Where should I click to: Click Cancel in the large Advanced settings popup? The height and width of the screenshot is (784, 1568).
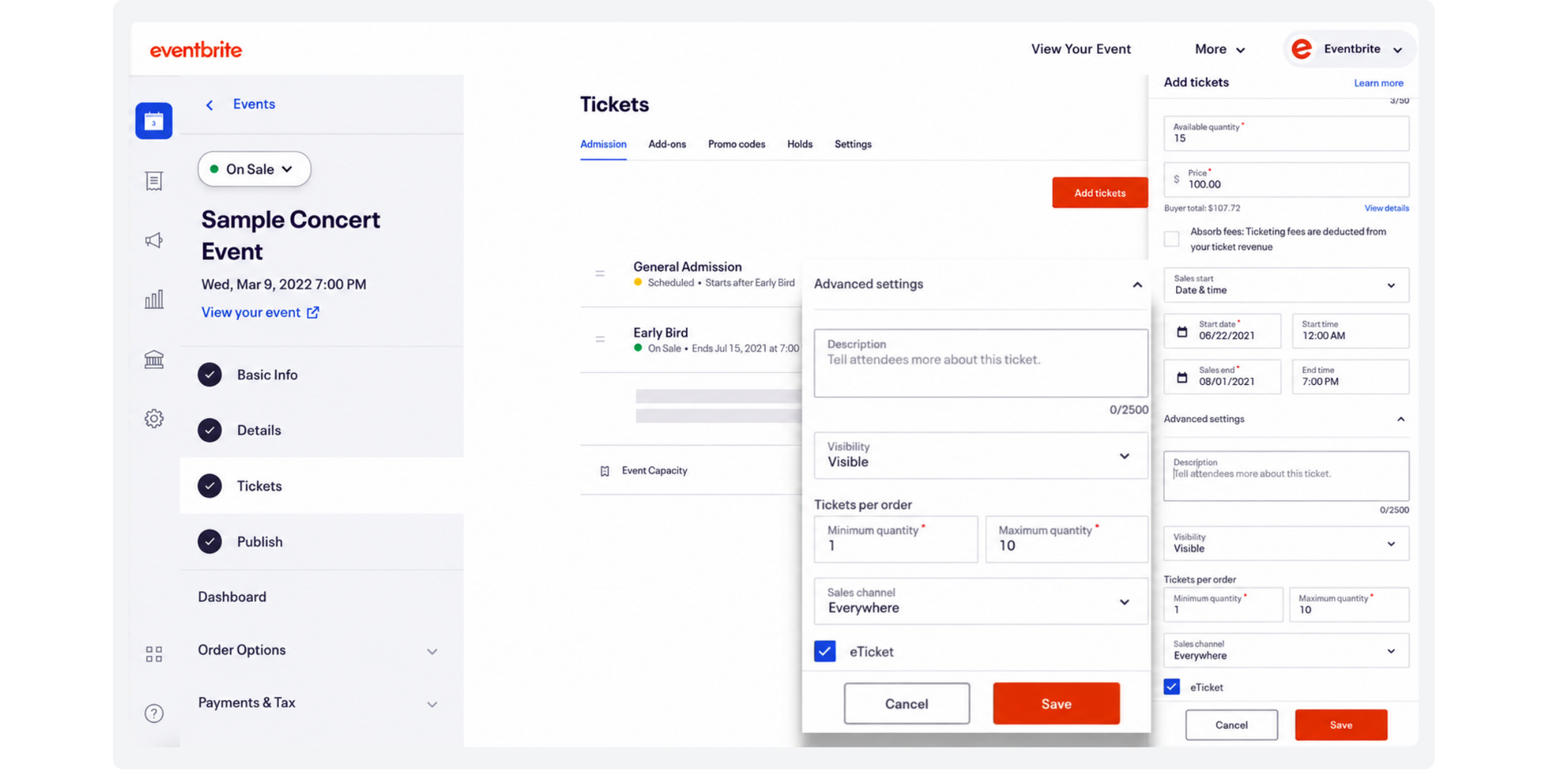(x=906, y=703)
